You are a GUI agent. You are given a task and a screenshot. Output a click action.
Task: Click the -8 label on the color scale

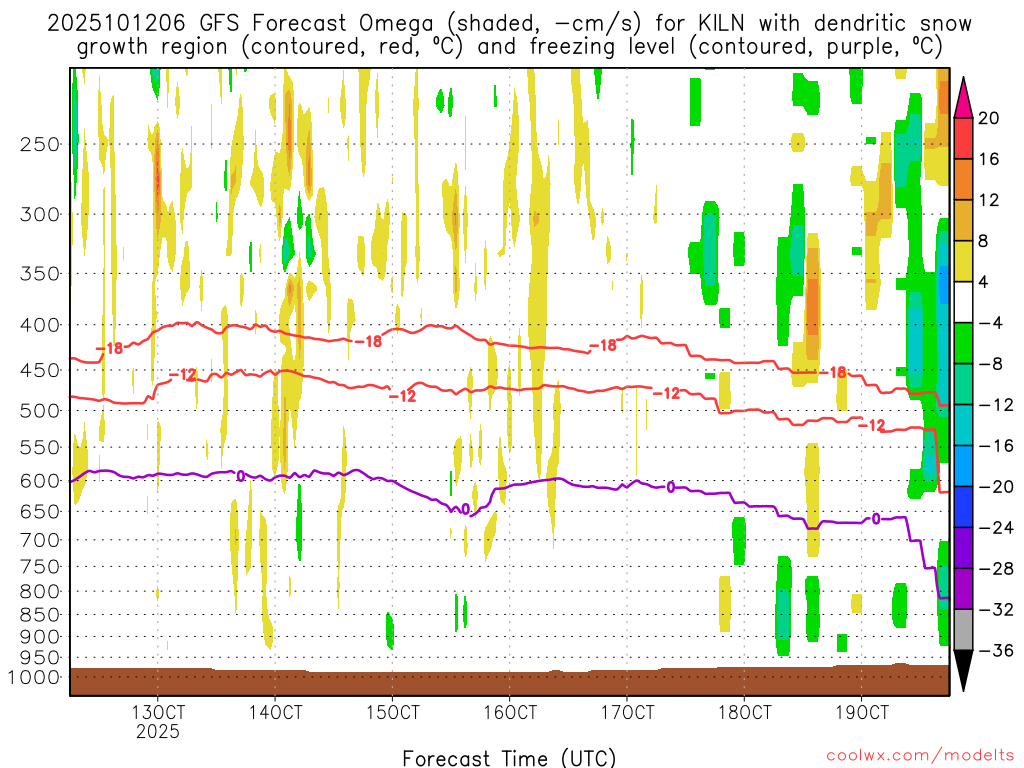990,364
